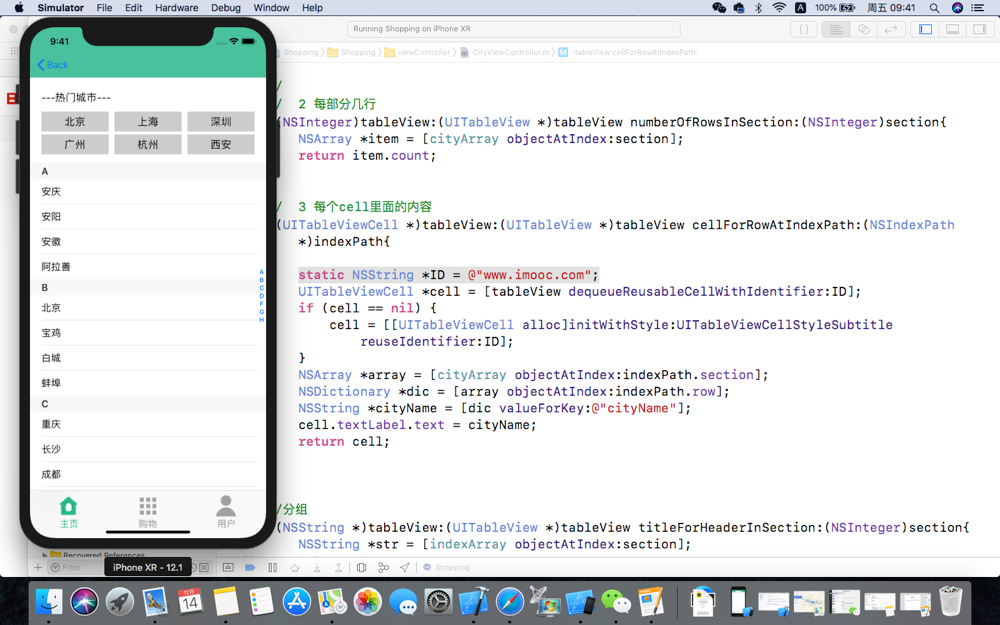
Task: Select the 安庆 city row
Action: (148, 191)
